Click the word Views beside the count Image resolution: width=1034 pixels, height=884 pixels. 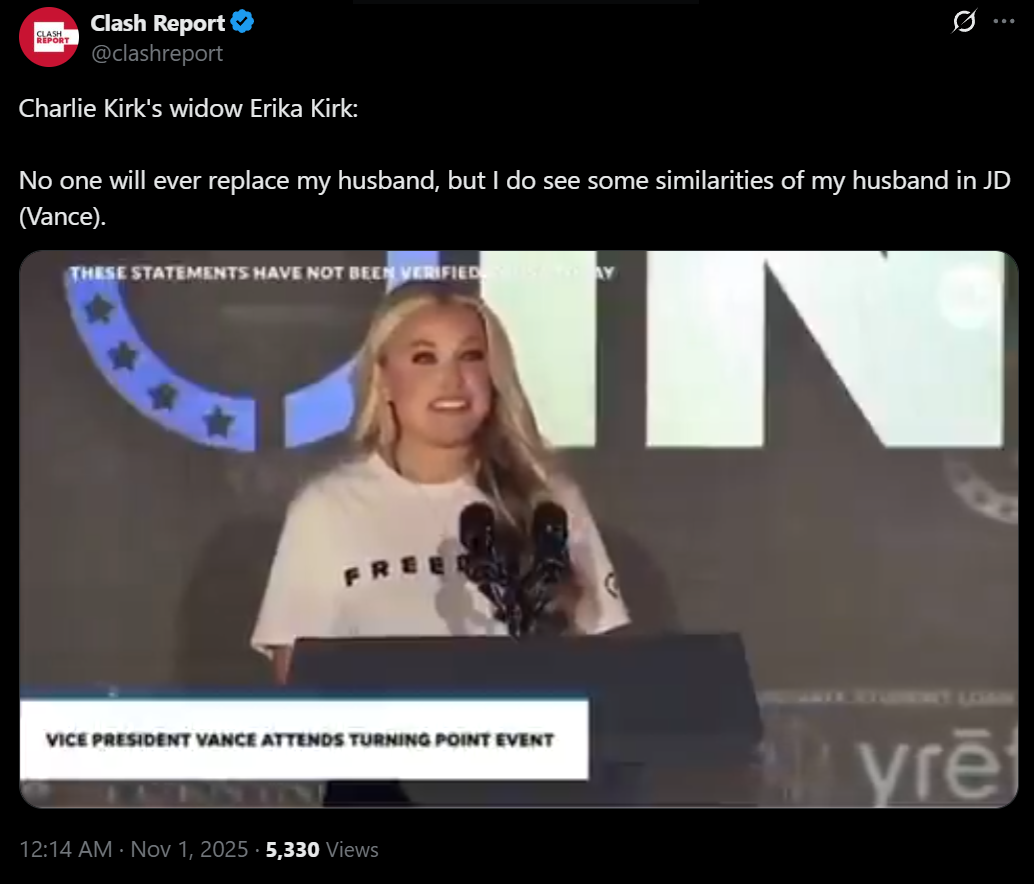[352, 849]
